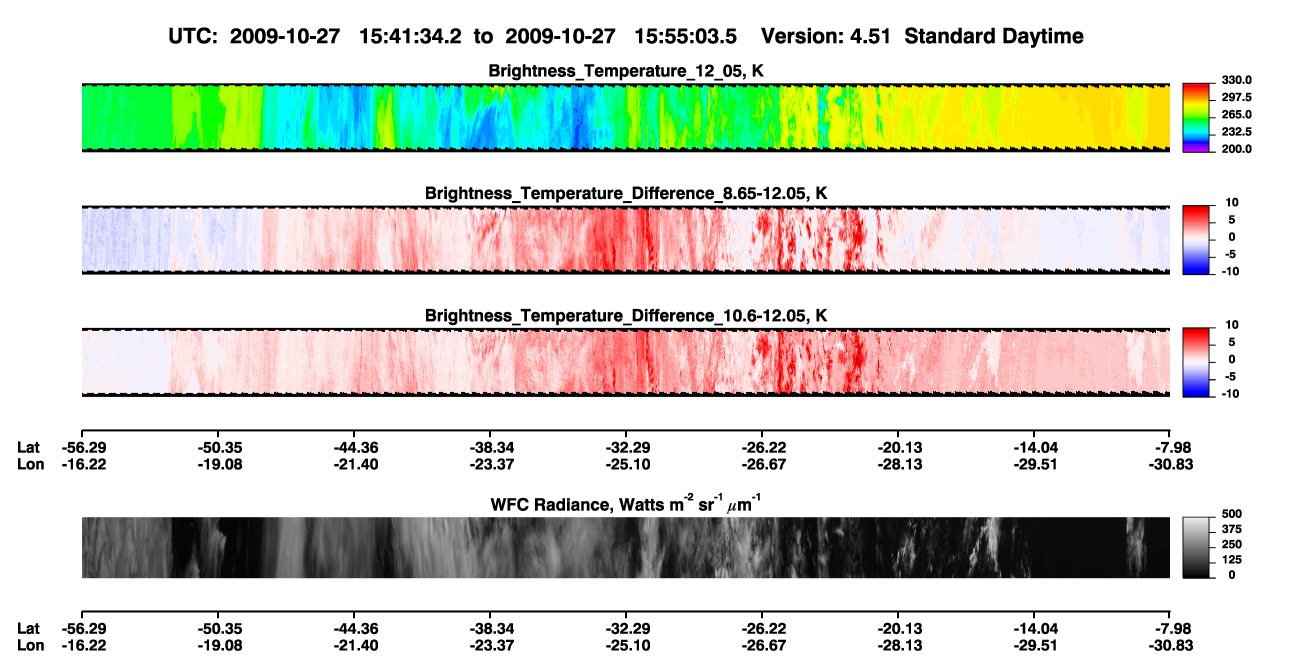Click the 10 tick on 8.65-12.05 color bar
Screen dimensions: 1300x667
point(1234,202)
